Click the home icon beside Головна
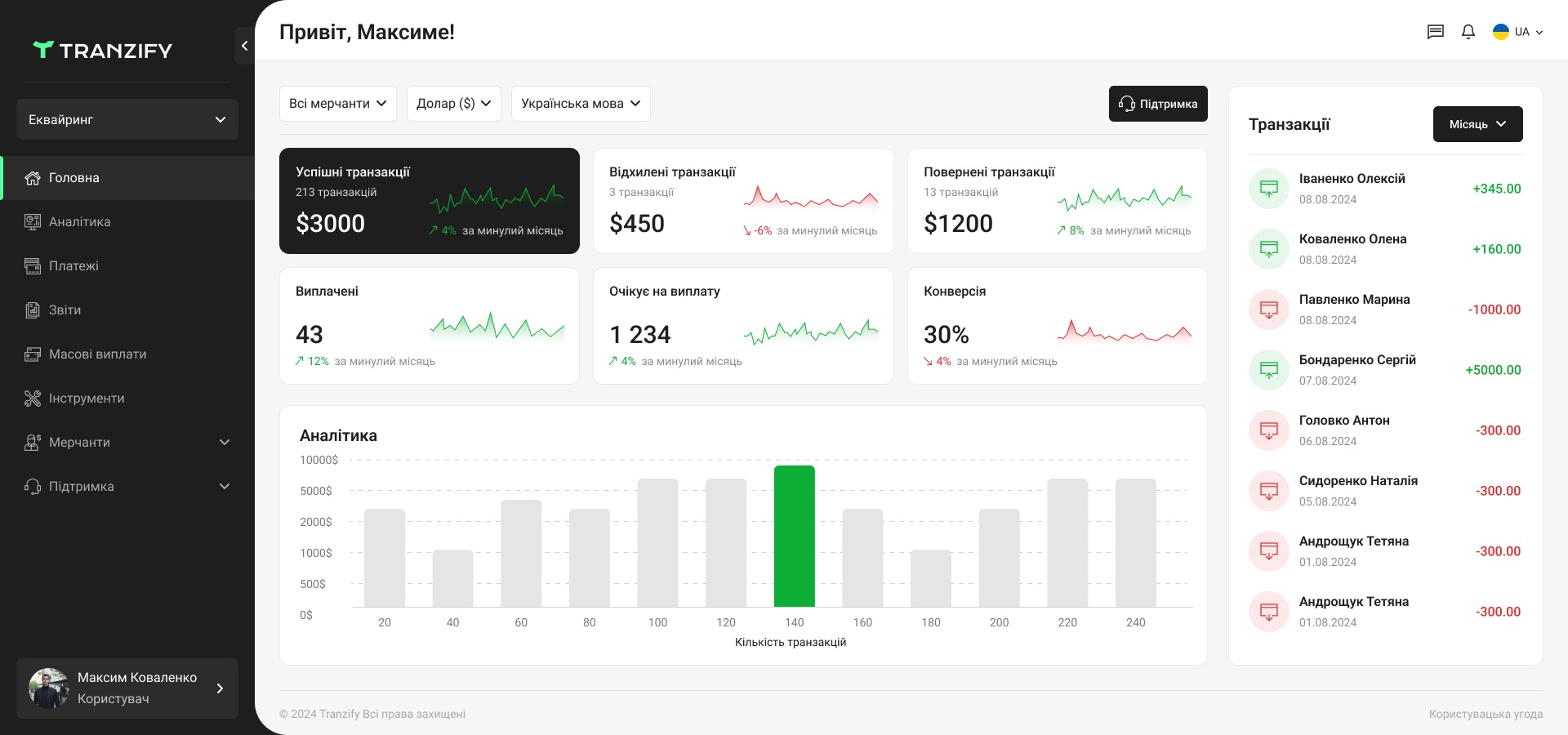Viewport: 1568px width, 735px height. pos(33,178)
